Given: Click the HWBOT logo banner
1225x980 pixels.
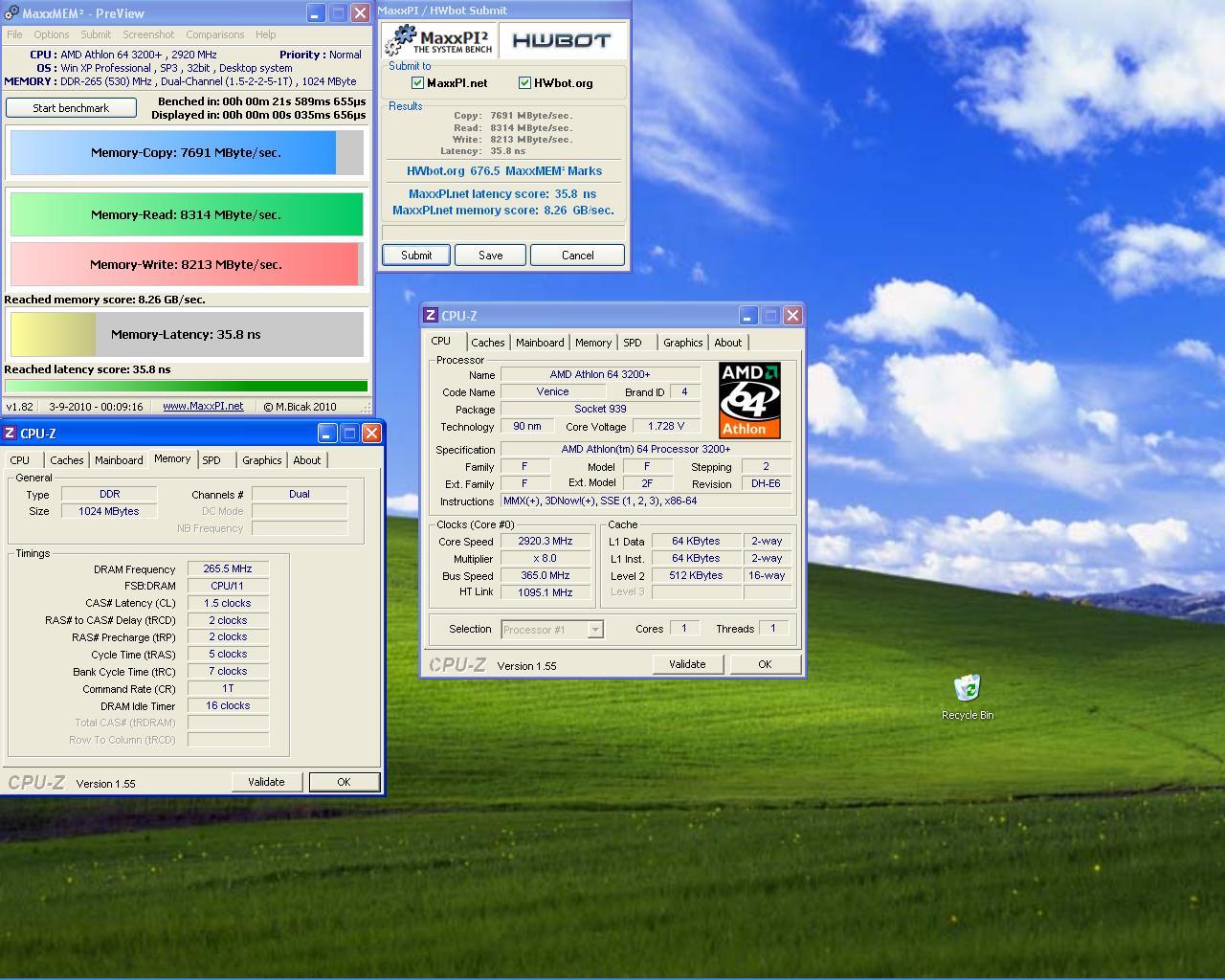Looking at the screenshot, I should point(562,41).
